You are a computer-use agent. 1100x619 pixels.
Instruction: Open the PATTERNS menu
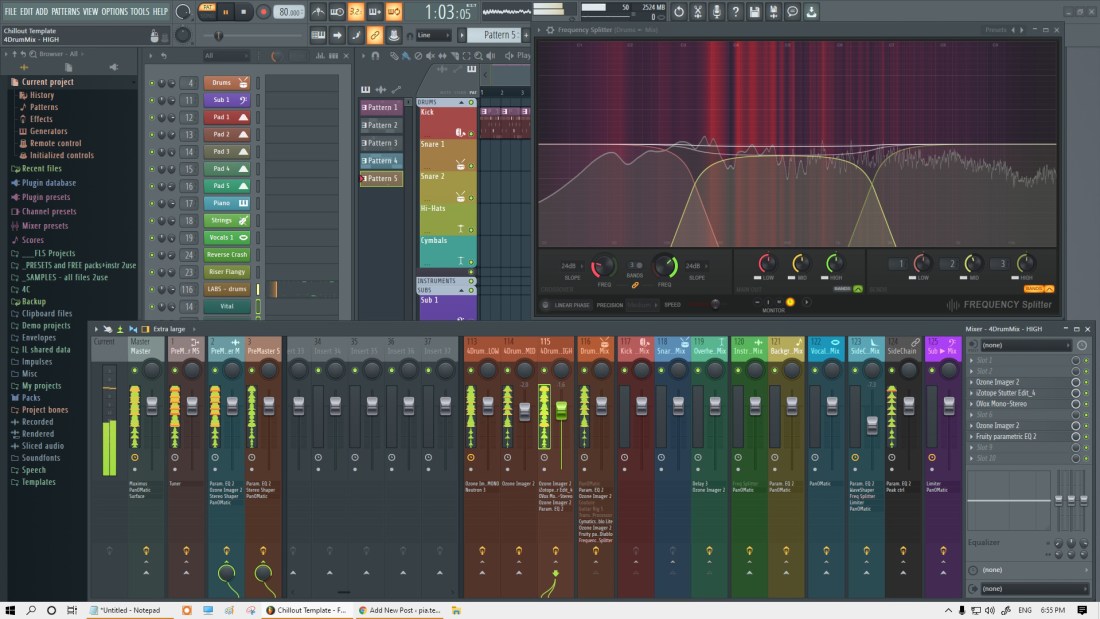[x=65, y=11]
